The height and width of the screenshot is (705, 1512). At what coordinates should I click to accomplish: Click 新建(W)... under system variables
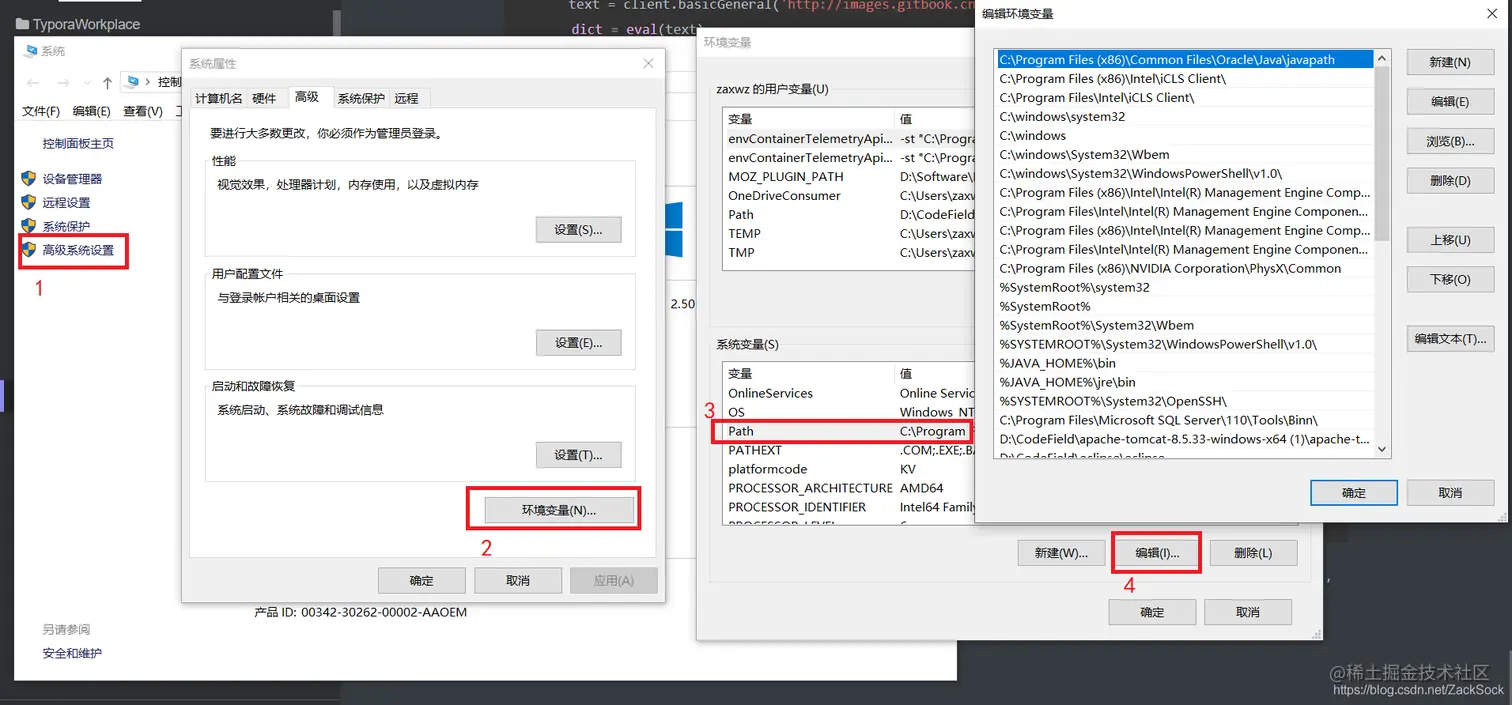click(x=1061, y=552)
